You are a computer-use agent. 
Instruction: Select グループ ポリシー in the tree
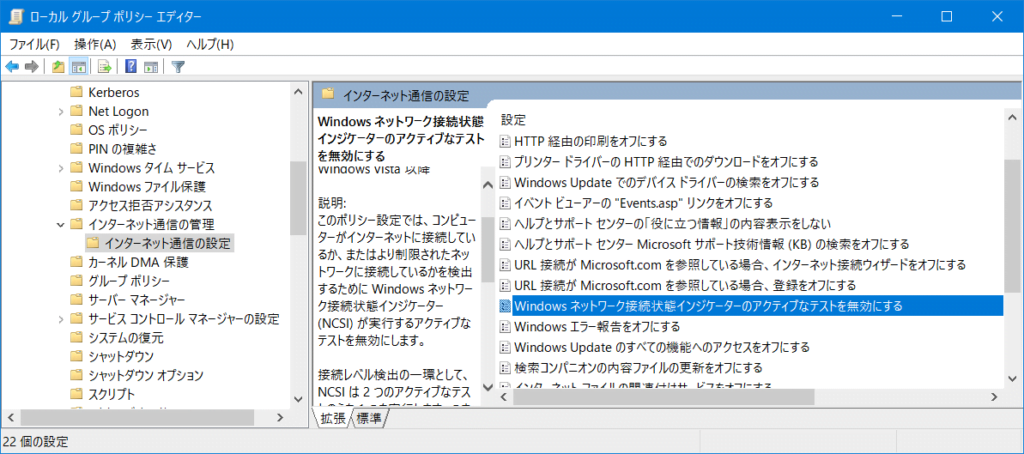tap(129, 282)
